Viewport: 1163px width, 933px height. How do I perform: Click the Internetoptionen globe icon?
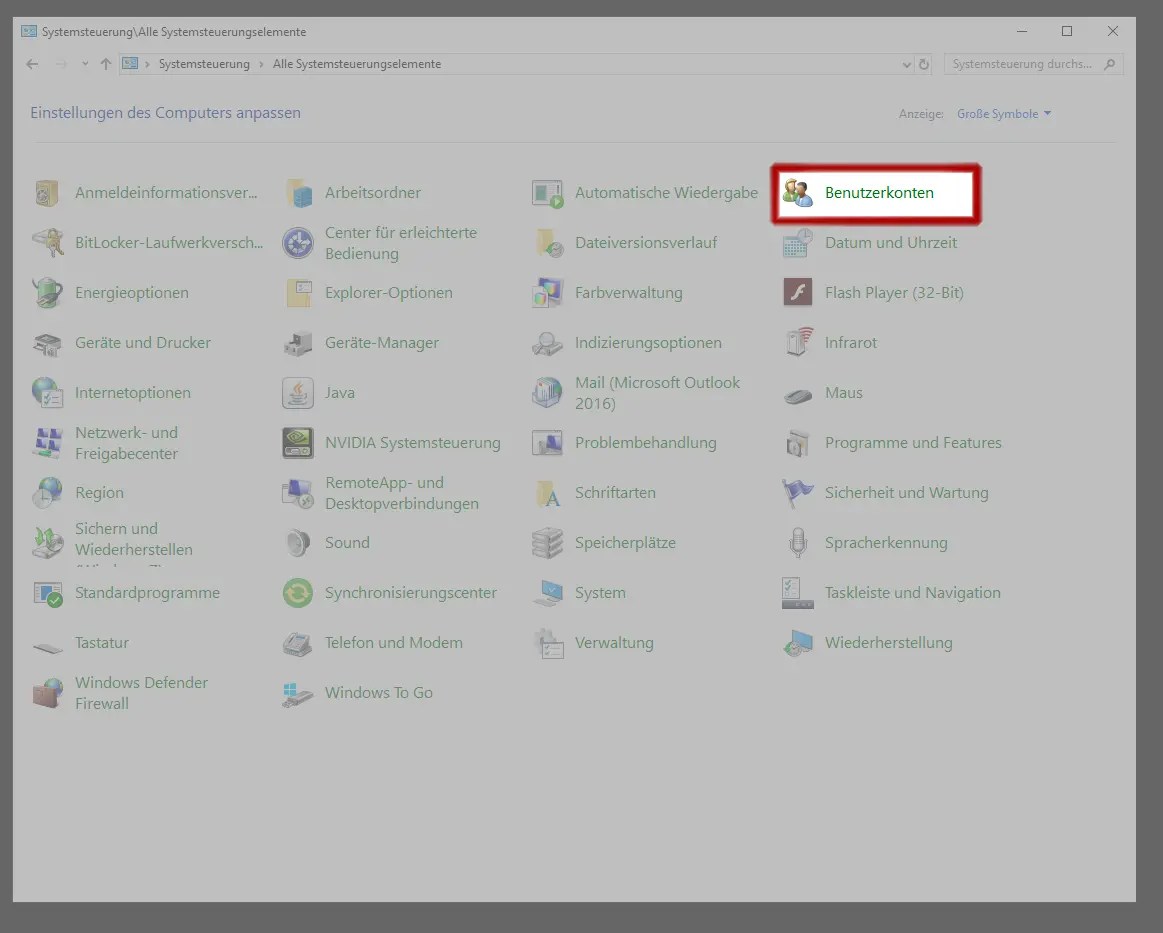coord(47,392)
